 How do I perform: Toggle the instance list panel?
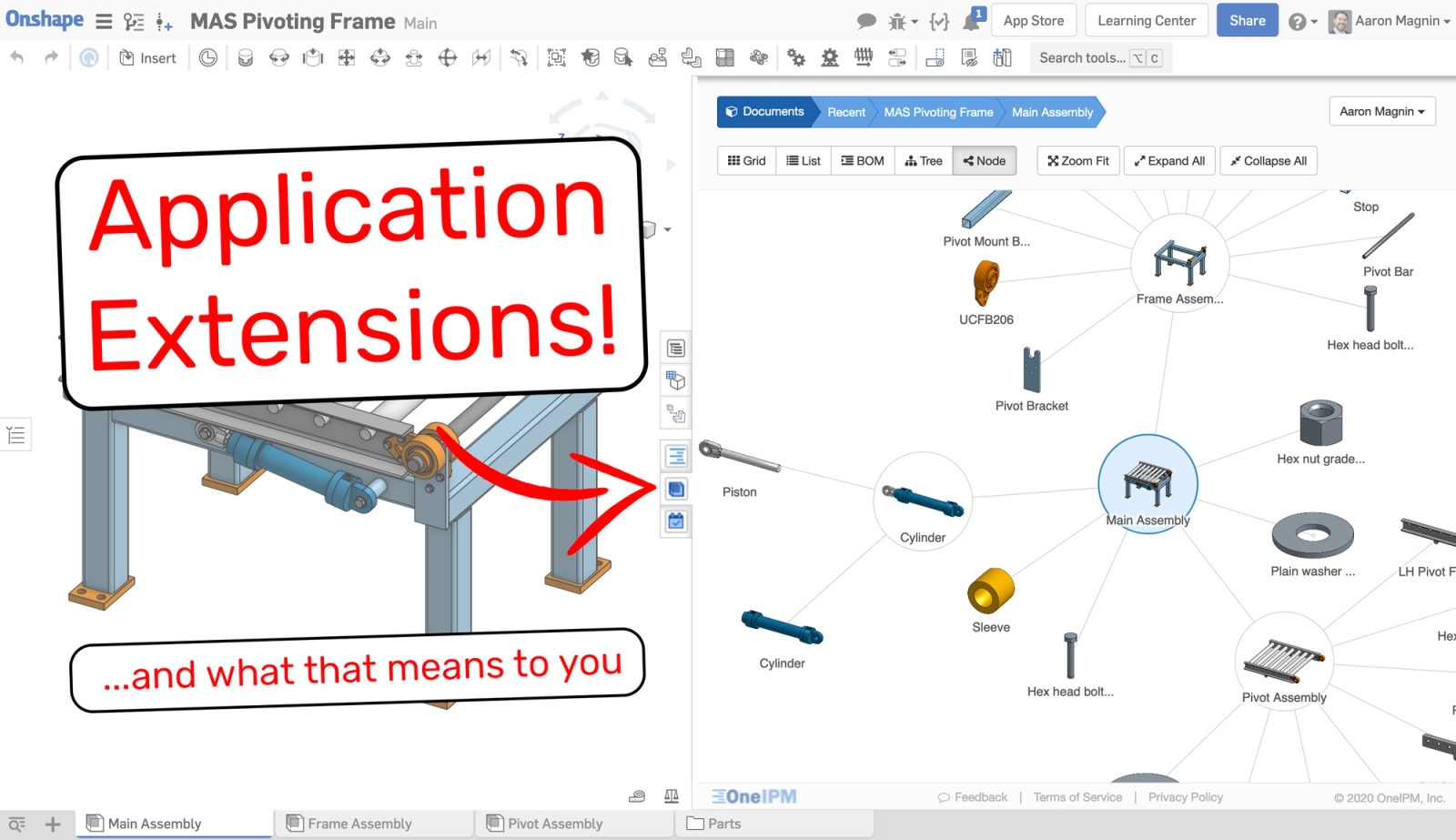(x=16, y=435)
